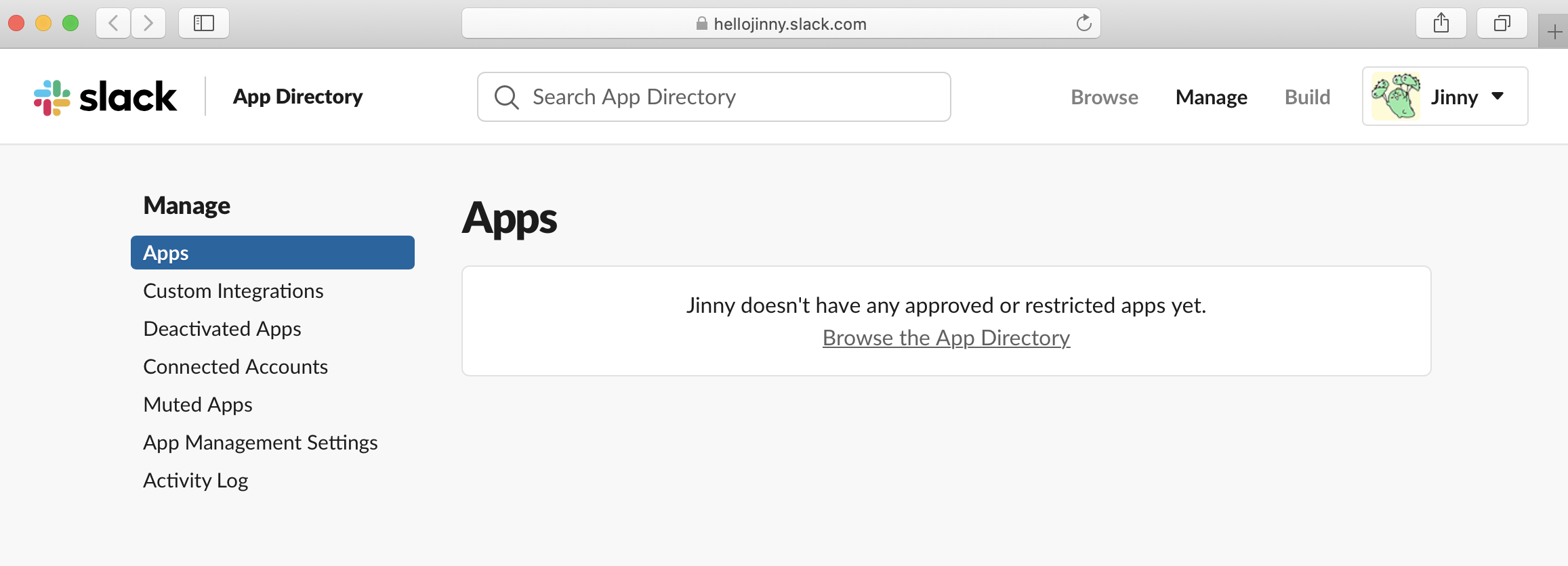
Task: Click Browse the App Directory link
Action: 947,337
